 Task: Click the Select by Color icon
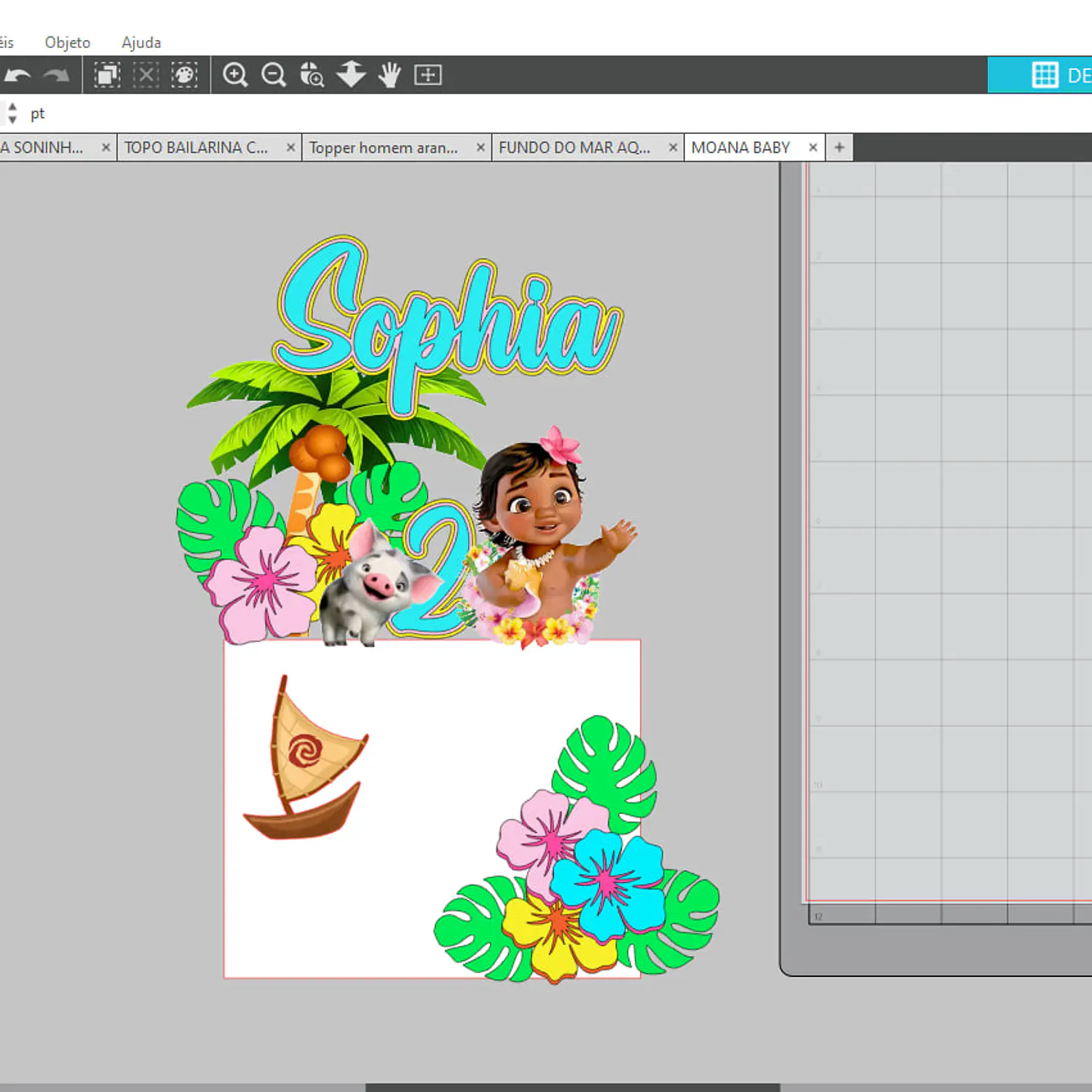coord(184,75)
